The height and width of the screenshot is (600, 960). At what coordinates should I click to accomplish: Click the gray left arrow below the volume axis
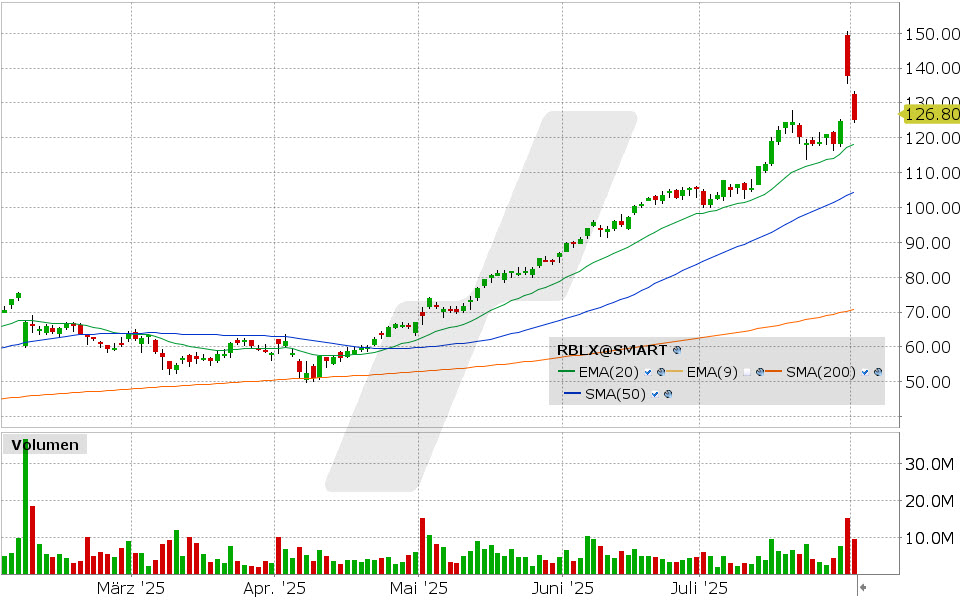(x=863, y=588)
